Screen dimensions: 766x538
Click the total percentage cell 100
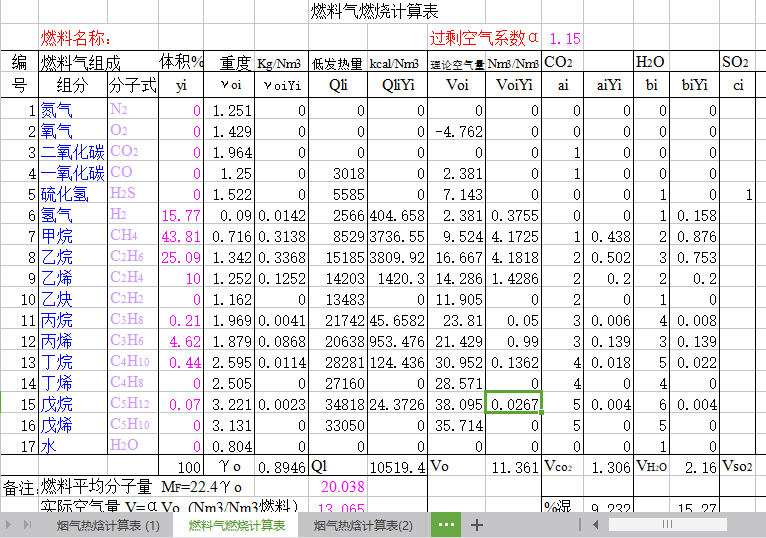[x=181, y=467]
